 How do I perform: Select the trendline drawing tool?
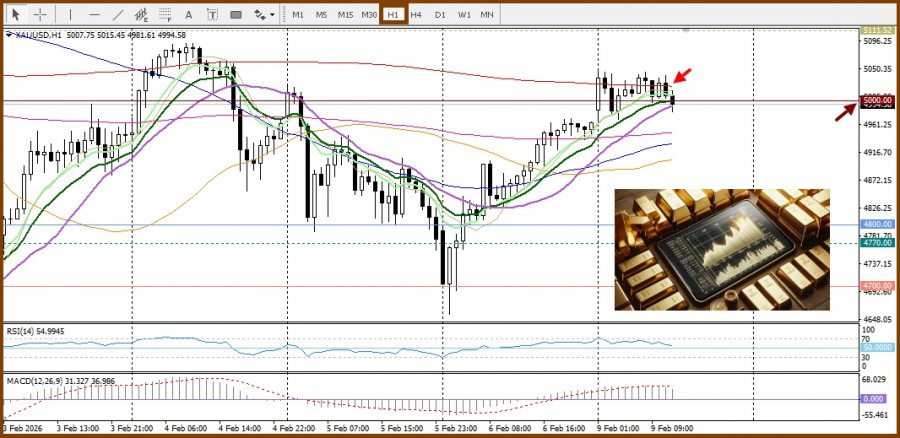click(x=118, y=14)
